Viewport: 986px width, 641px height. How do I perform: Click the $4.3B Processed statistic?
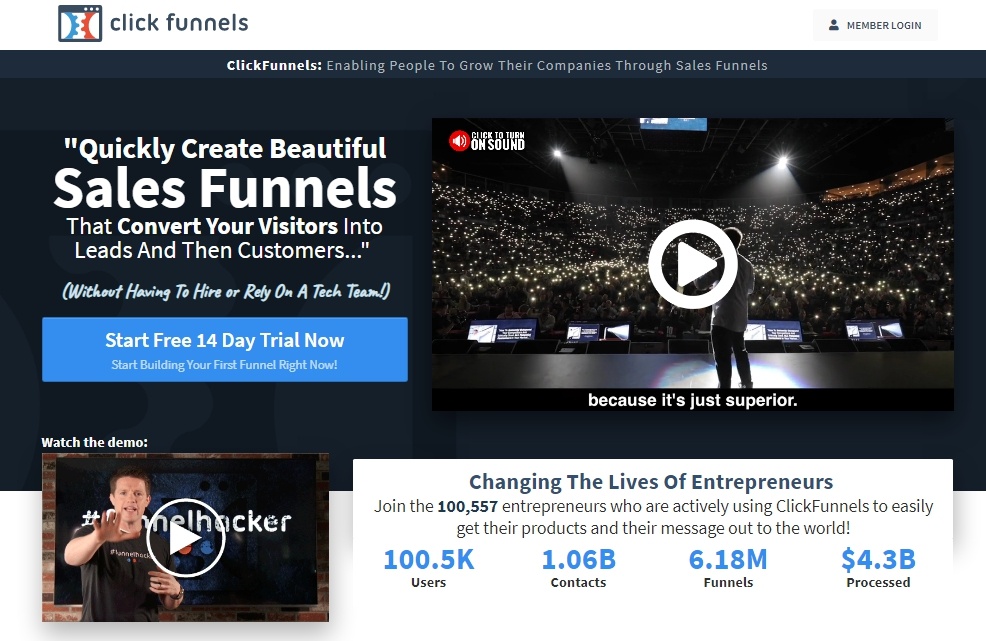click(878, 568)
